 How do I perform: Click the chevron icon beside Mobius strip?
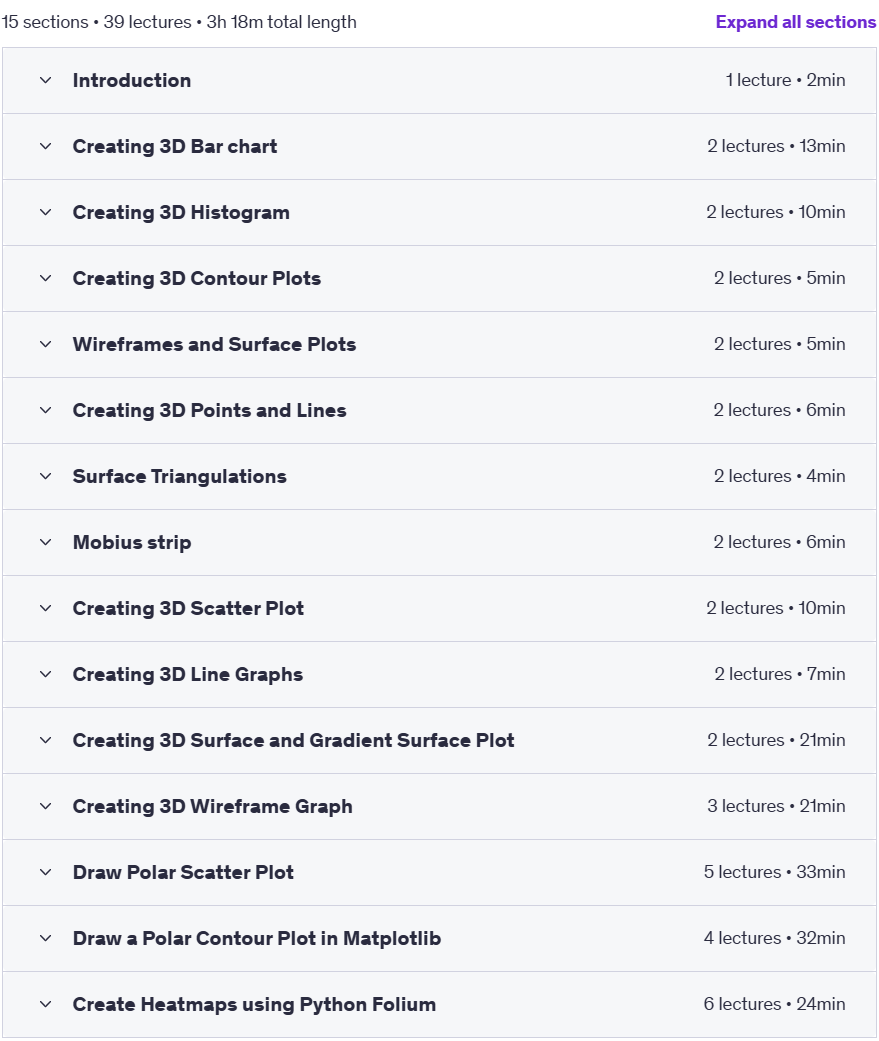45,542
